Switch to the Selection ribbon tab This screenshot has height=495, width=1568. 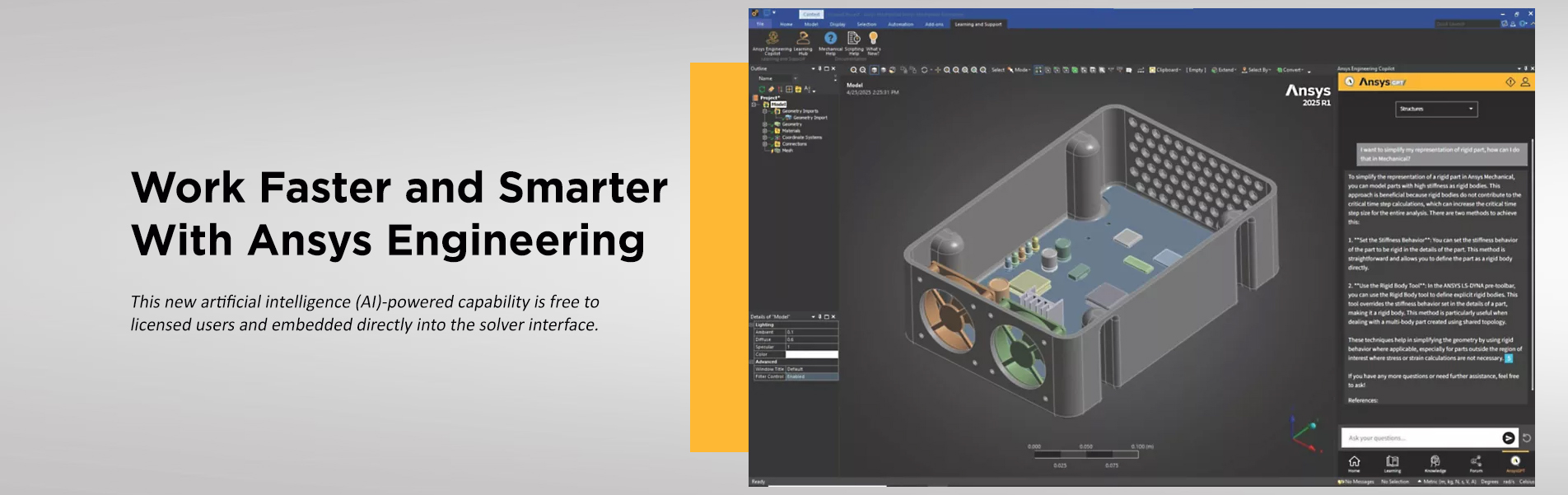(866, 25)
